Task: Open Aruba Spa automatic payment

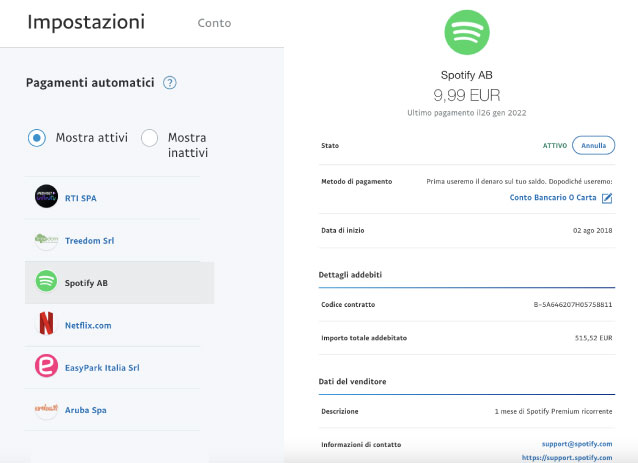Action: tap(85, 410)
